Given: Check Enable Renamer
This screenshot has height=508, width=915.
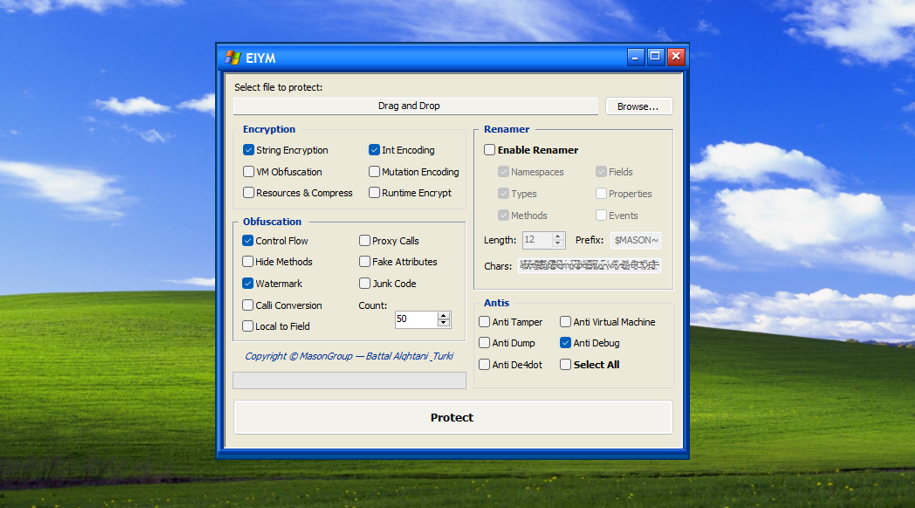Looking at the screenshot, I should pos(490,150).
